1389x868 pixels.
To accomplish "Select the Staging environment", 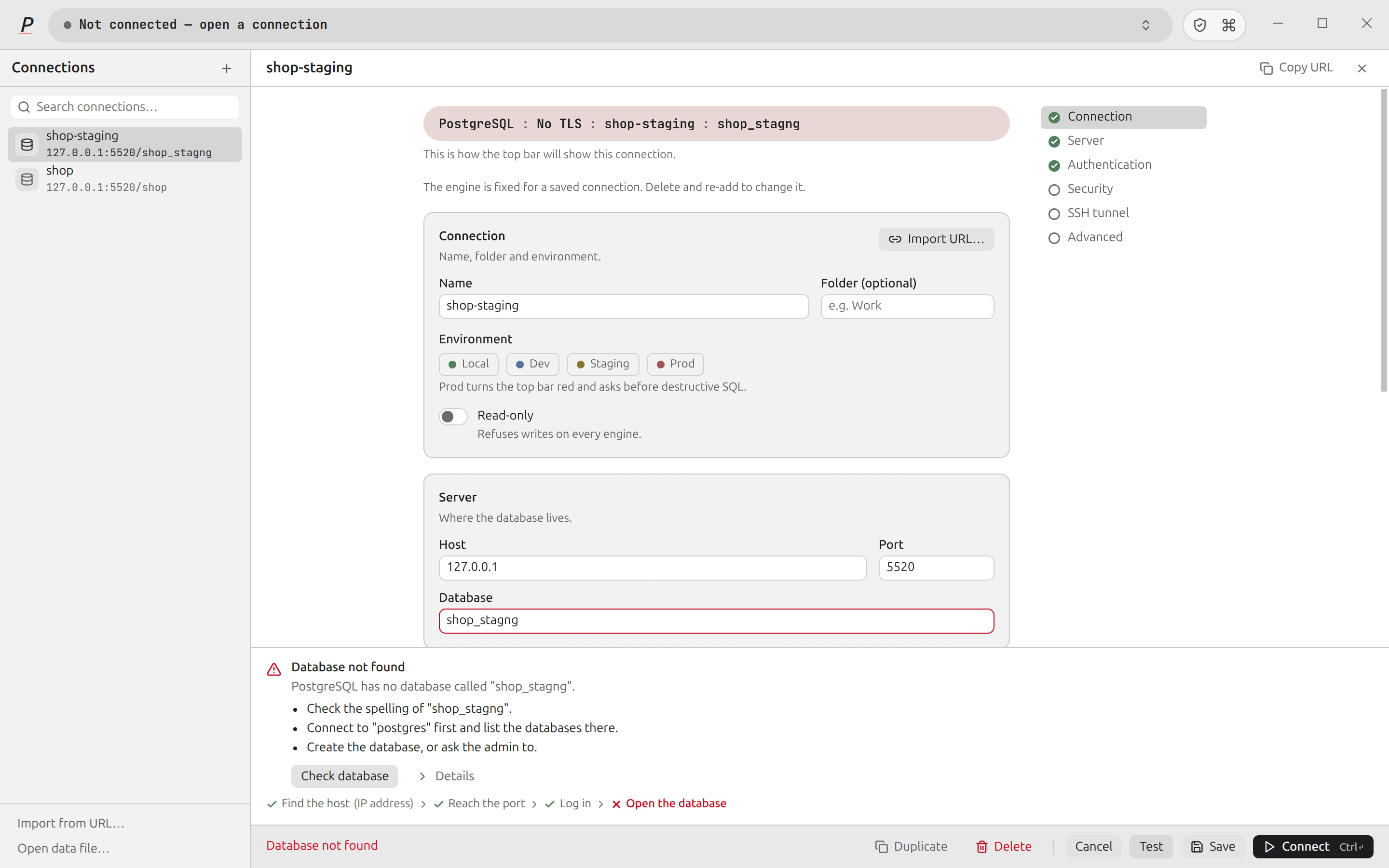I will [x=603, y=364].
